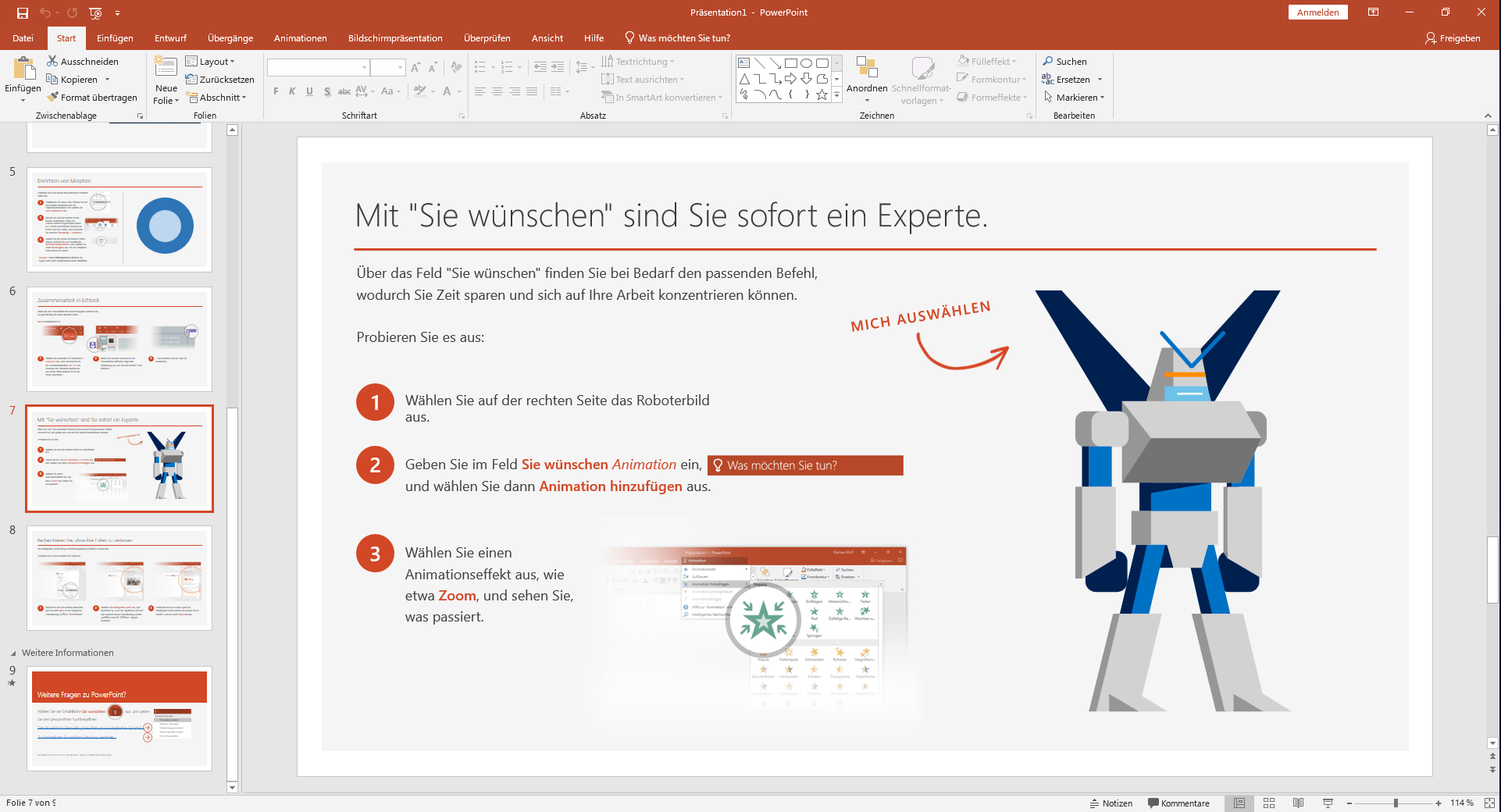Toggle the Kommentare pane

pos(1178,803)
